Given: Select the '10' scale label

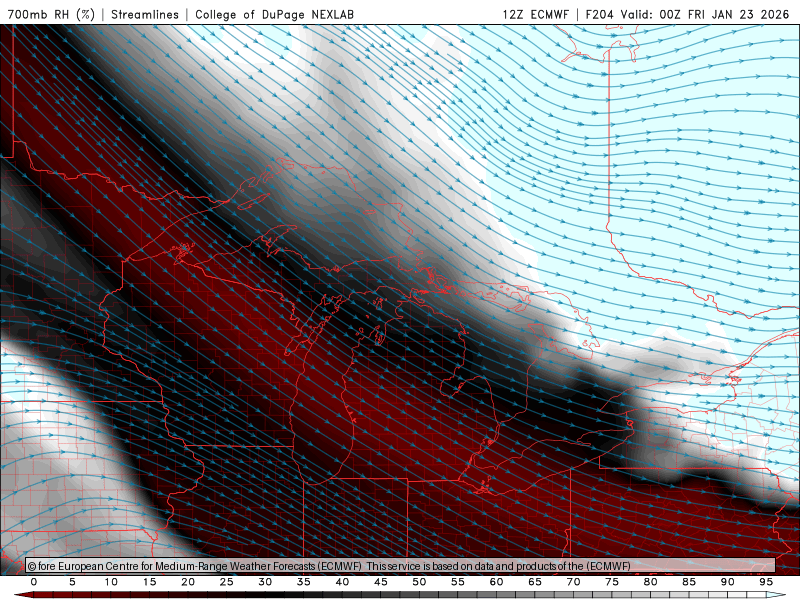Looking at the screenshot, I should [111, 582].
